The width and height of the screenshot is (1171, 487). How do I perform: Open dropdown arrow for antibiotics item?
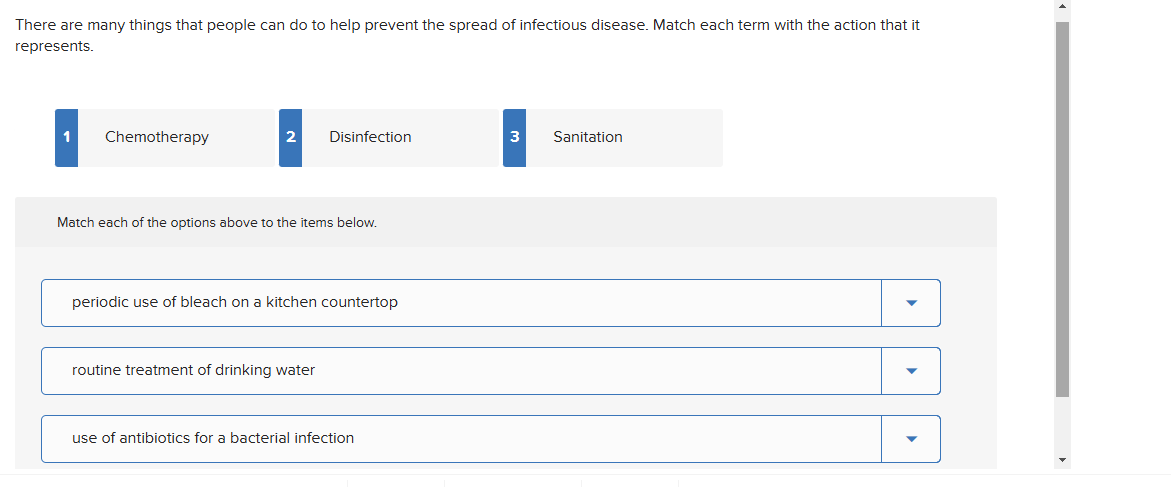tap(910, 439)
